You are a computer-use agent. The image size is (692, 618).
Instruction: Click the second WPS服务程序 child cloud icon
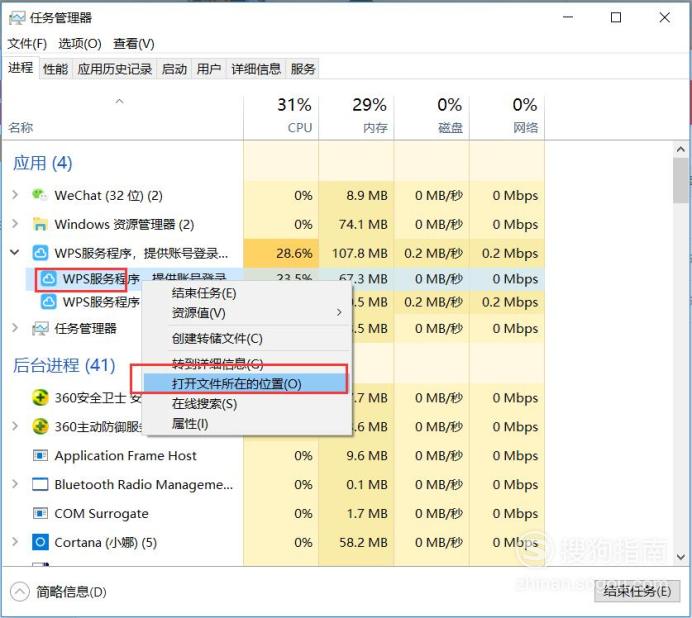pyautogui.click(x=48, y=302)
